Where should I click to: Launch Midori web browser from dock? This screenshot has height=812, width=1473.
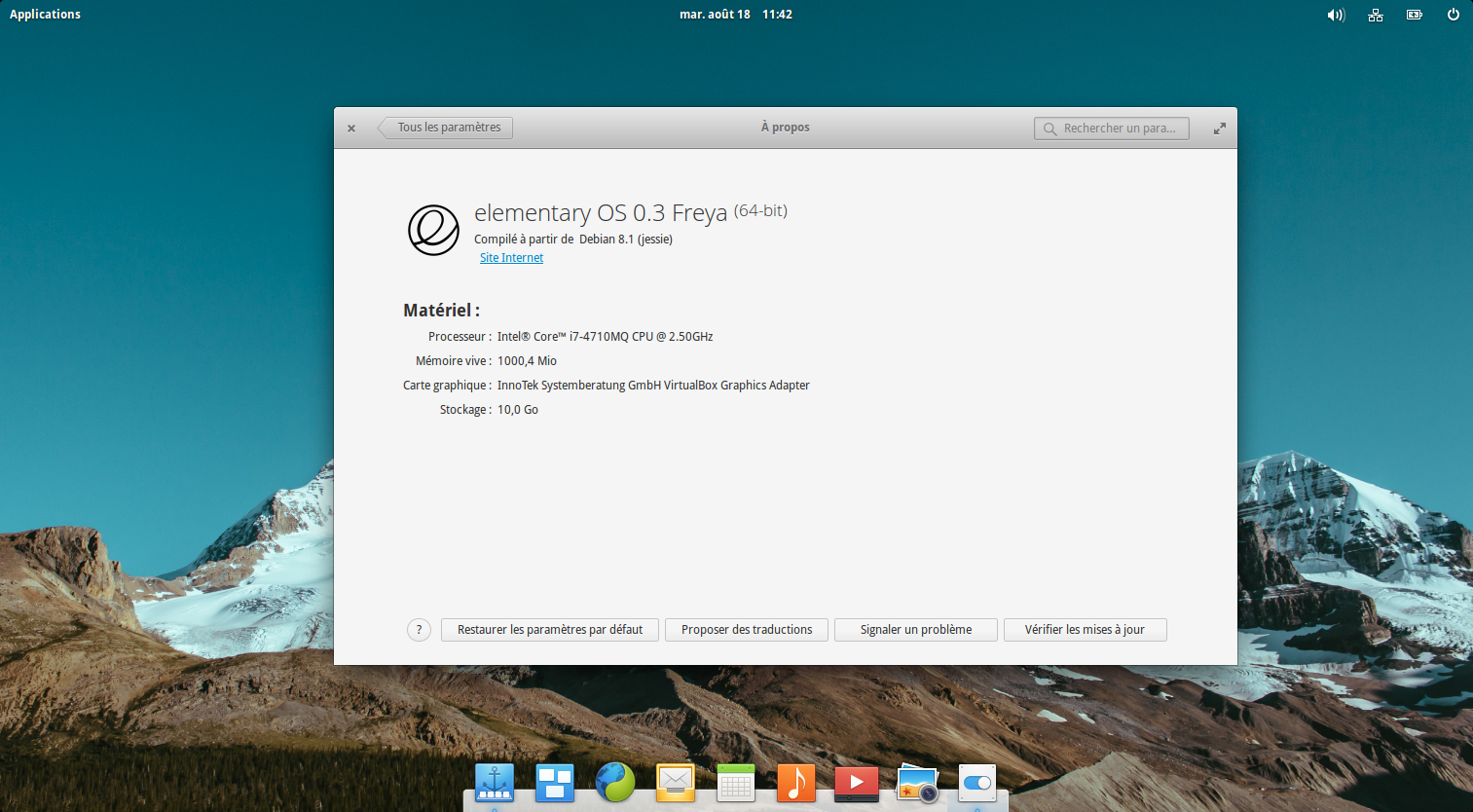point(615,783)
